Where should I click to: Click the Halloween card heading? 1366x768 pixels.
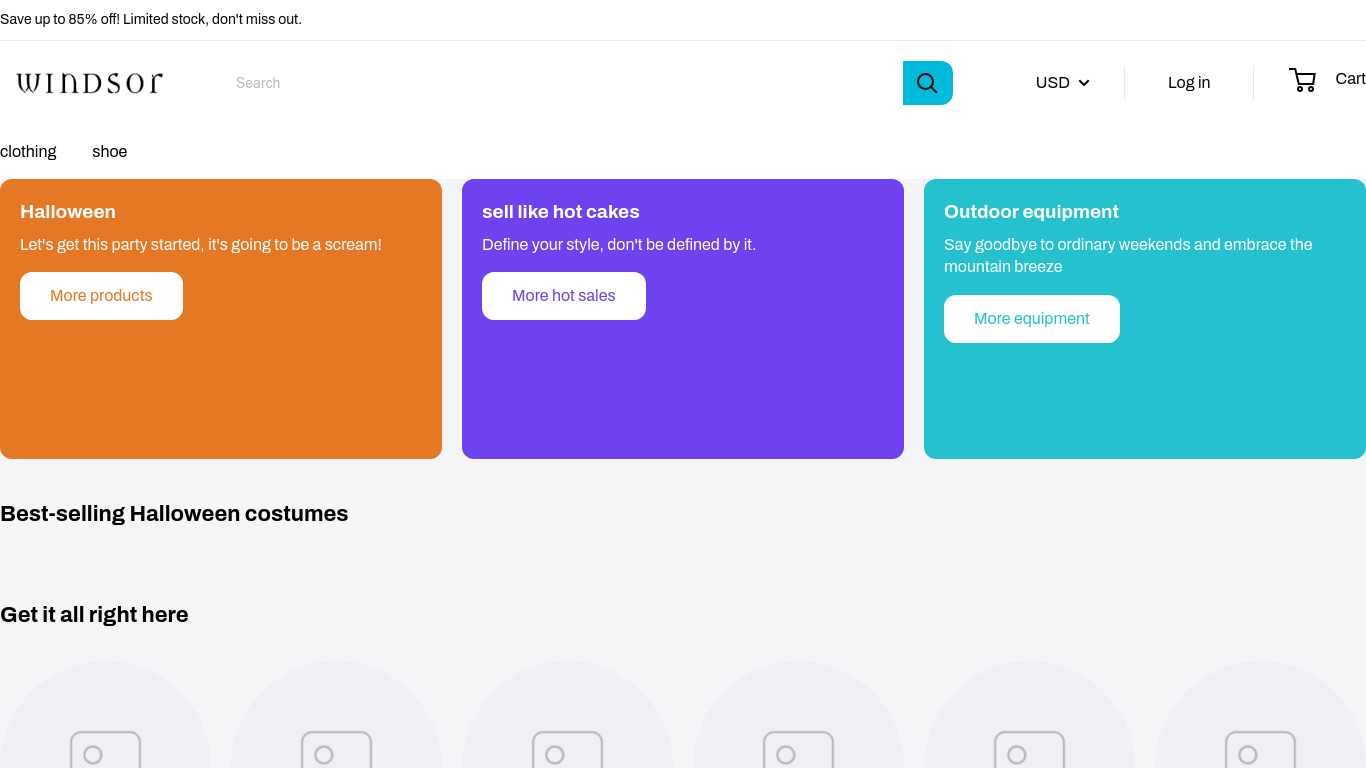(x=68, y=212)
